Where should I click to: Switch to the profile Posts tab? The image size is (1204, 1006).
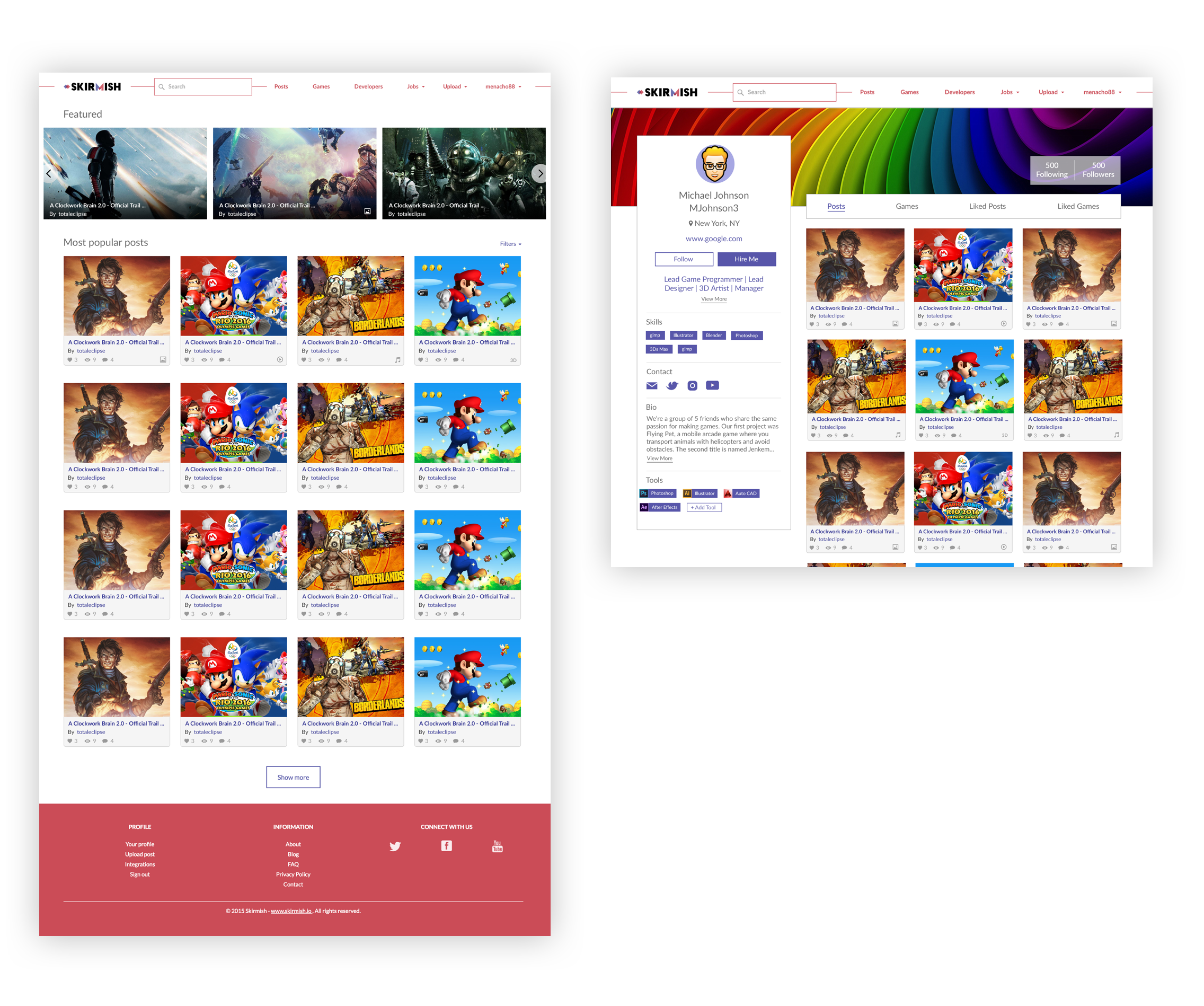click(836, 206)
